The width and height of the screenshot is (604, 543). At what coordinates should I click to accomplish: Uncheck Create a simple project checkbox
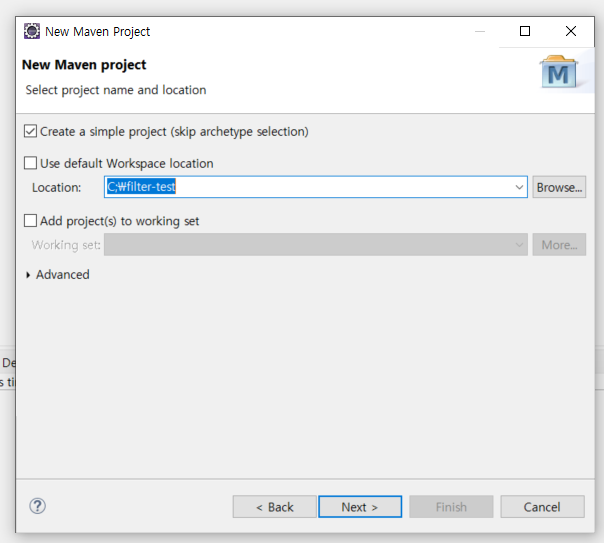click(30, 131)
